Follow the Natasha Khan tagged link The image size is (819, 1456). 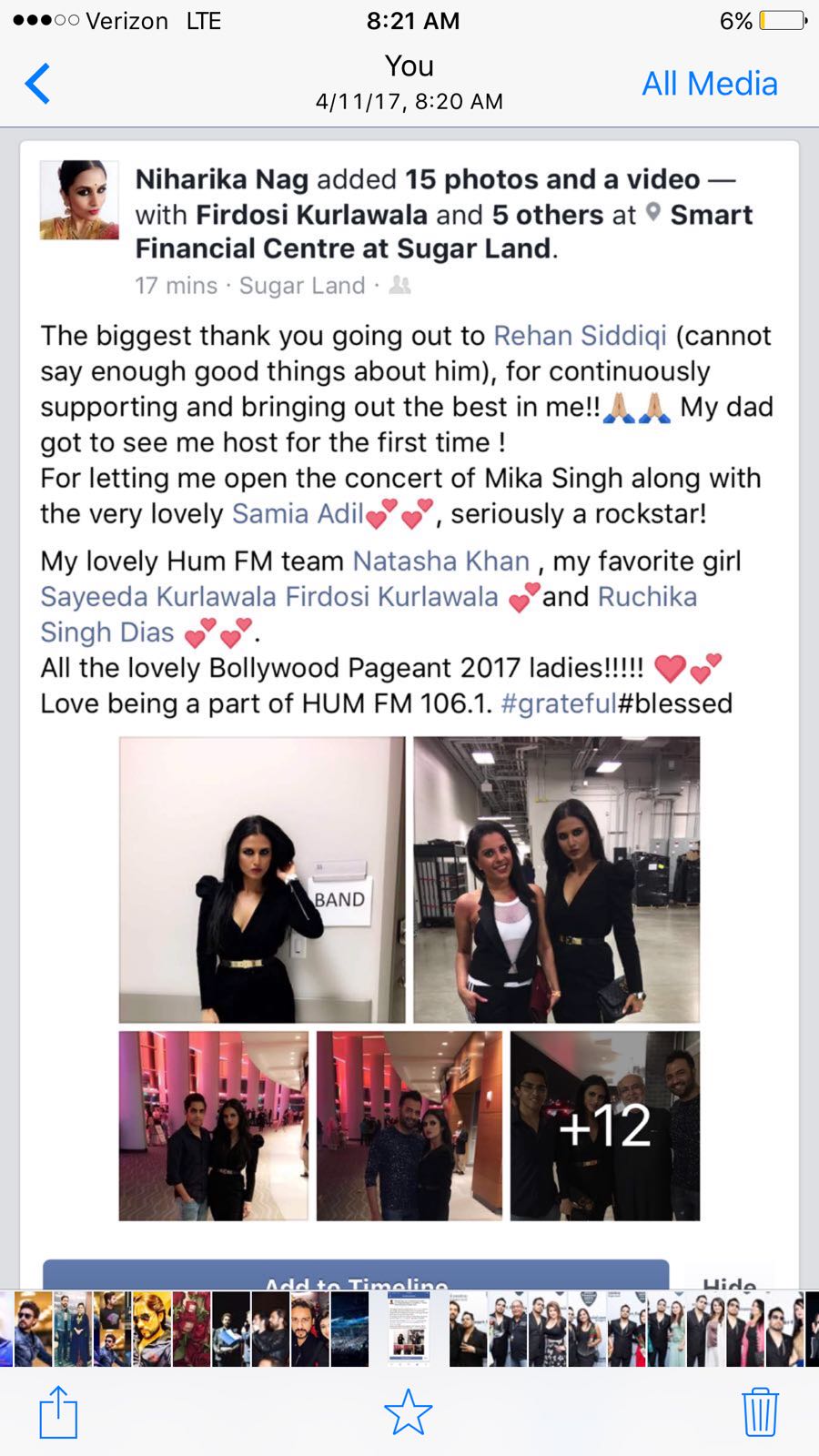click(441, 561)
